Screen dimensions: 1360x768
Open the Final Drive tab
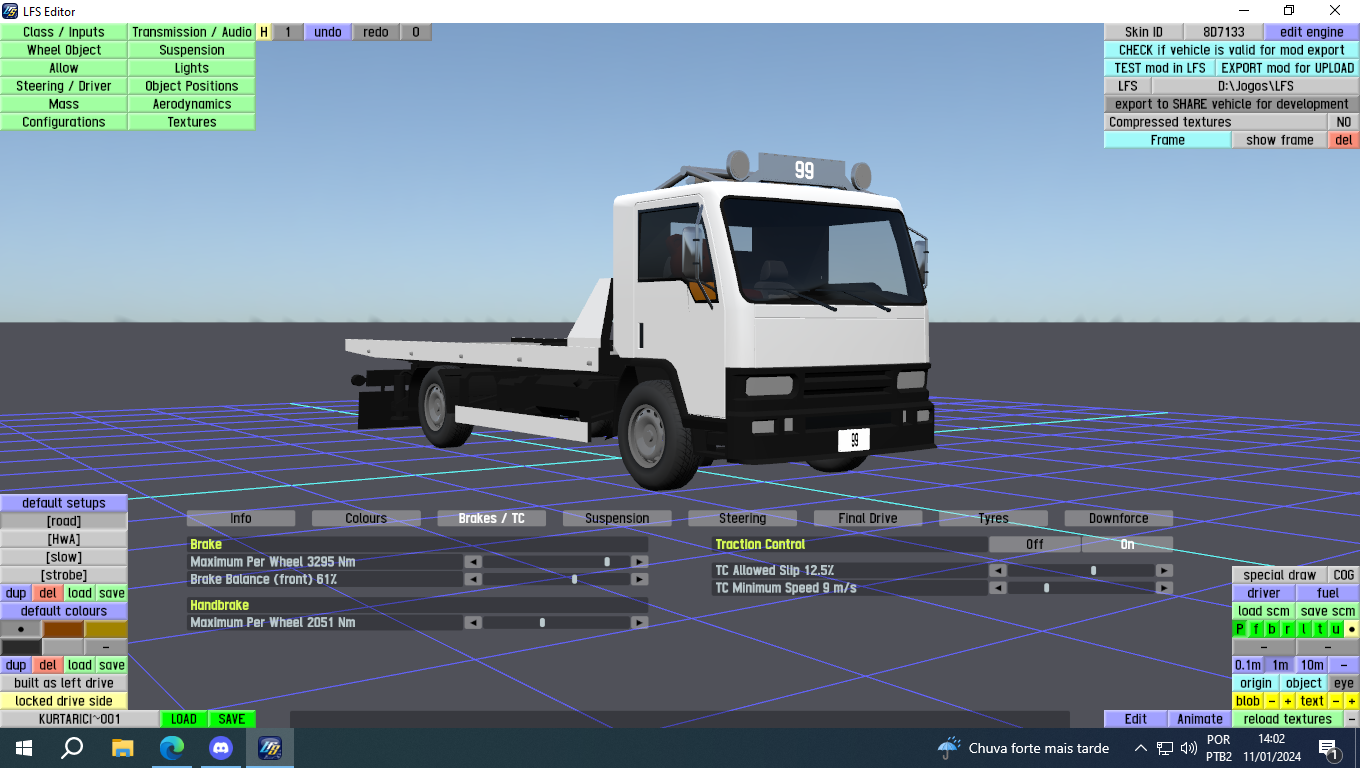click(868, 519)
